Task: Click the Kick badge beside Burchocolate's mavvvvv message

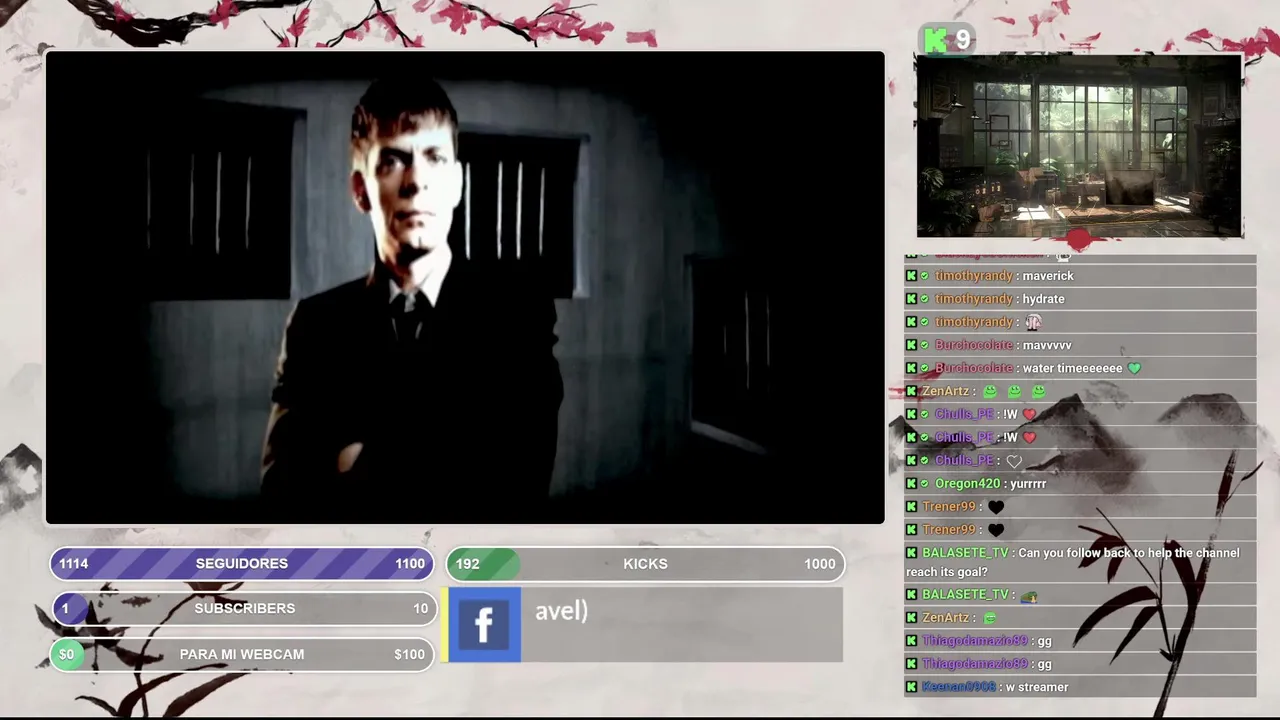Action: [x=911, y=345]
